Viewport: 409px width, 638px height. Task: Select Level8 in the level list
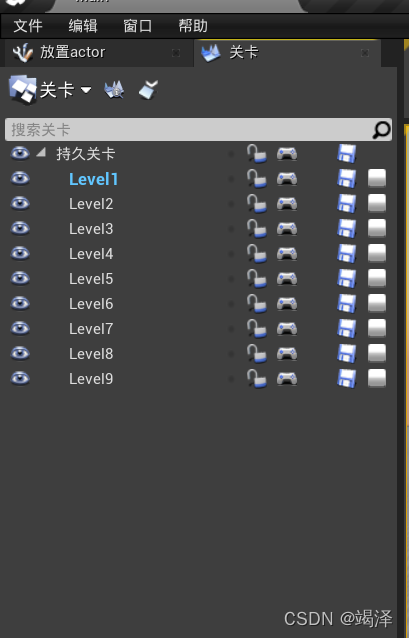coord(91,354)
